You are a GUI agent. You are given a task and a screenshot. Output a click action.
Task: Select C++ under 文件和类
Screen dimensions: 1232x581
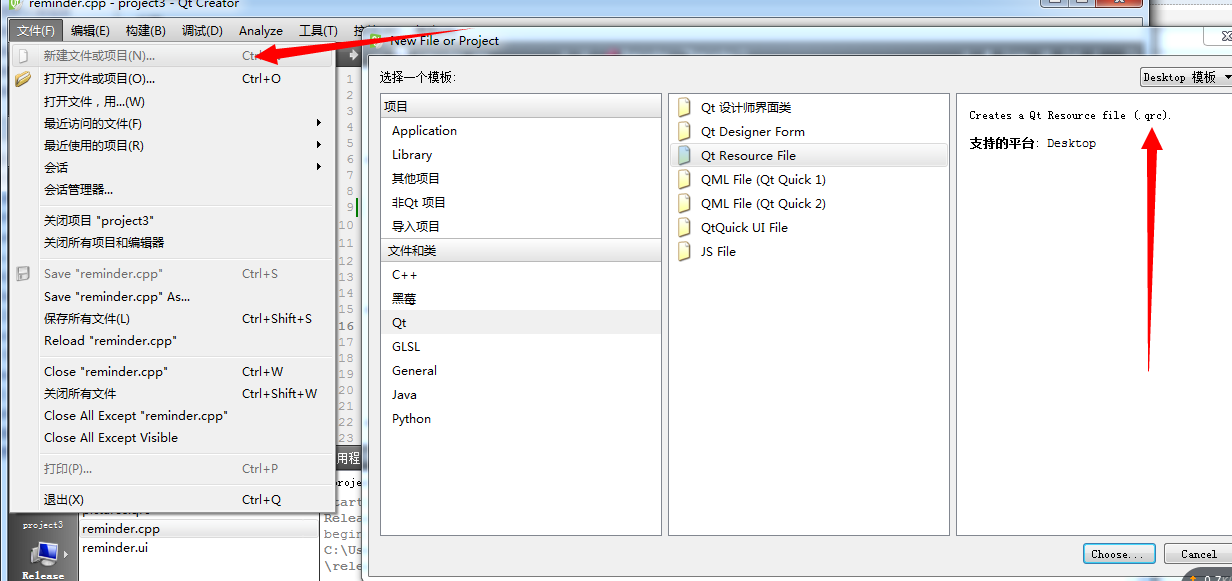pos(521,275)
